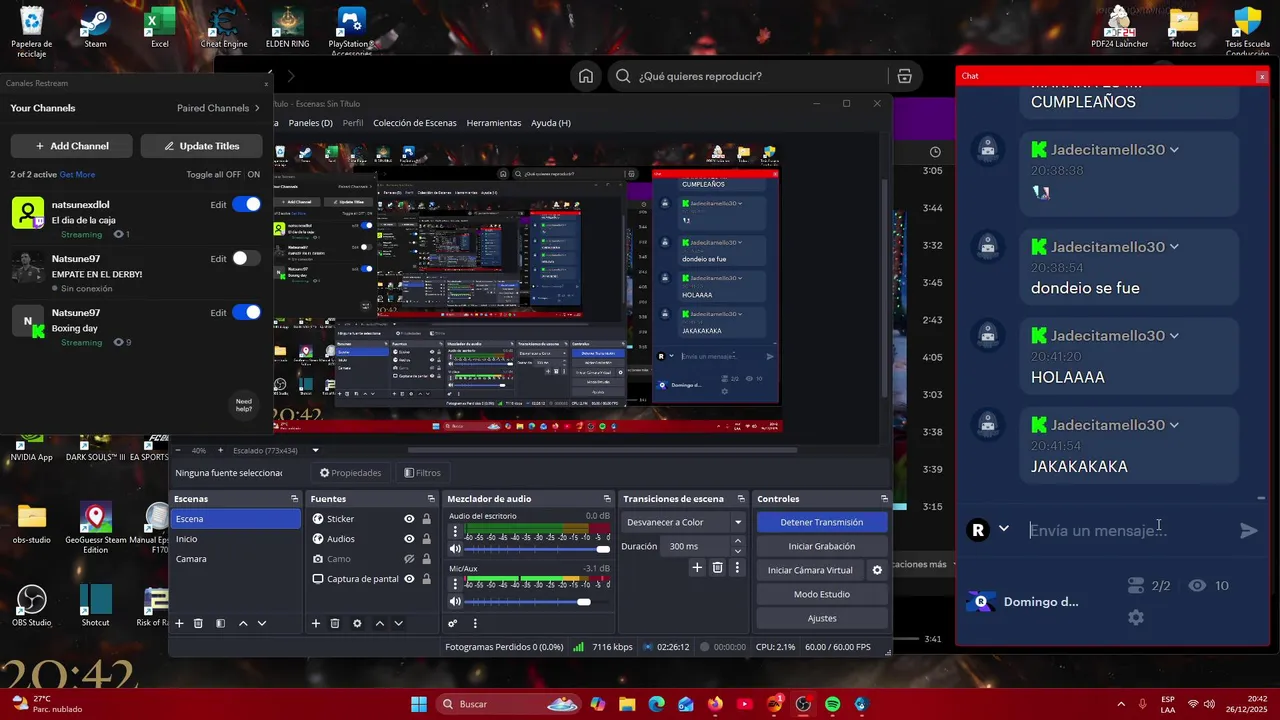Open Ayuda (H) menu
This screenshot has height=720, width=1280.
click(x=551, y=123)
